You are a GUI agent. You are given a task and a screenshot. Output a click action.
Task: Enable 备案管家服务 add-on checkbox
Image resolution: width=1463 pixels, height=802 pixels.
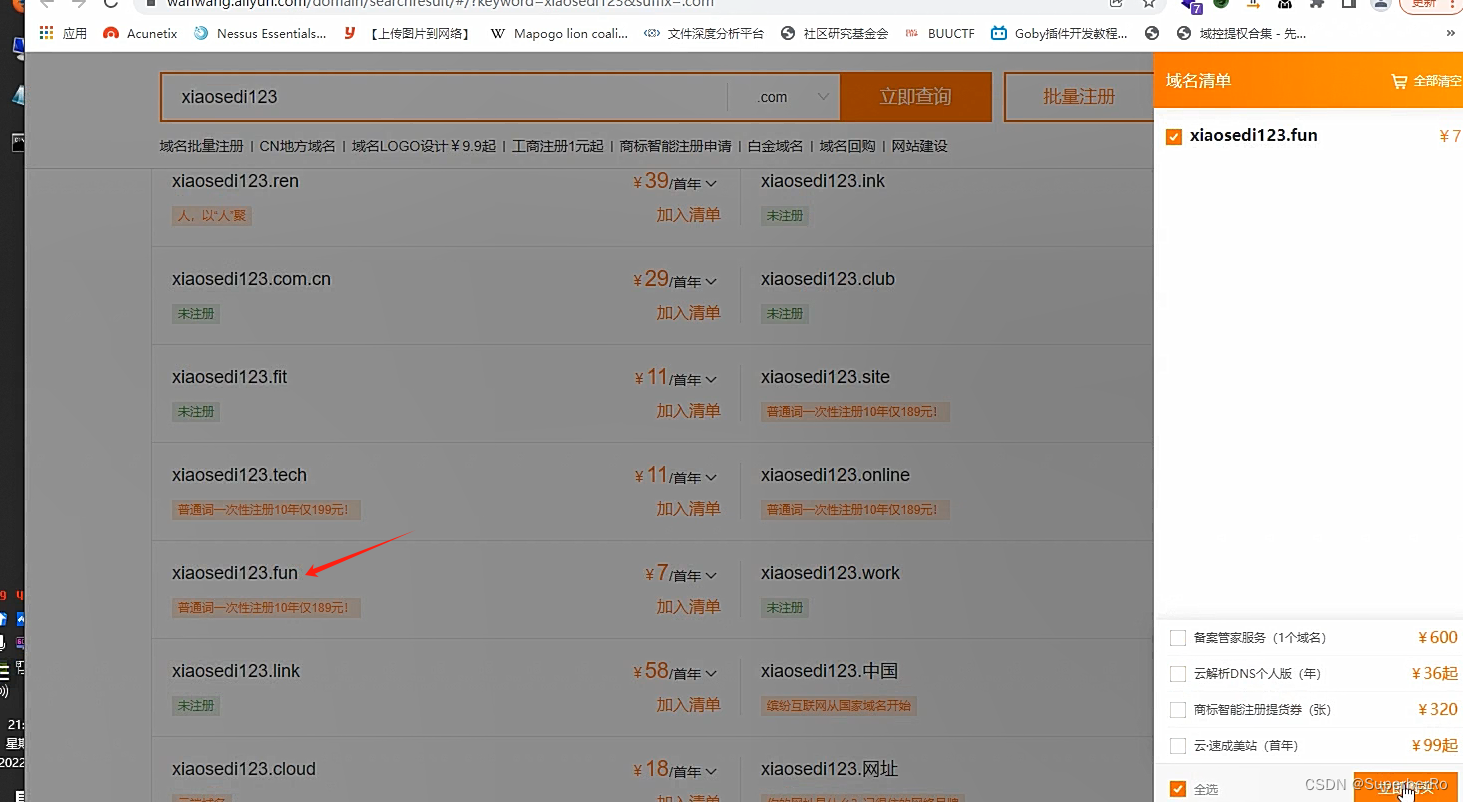click(1177, 637)
